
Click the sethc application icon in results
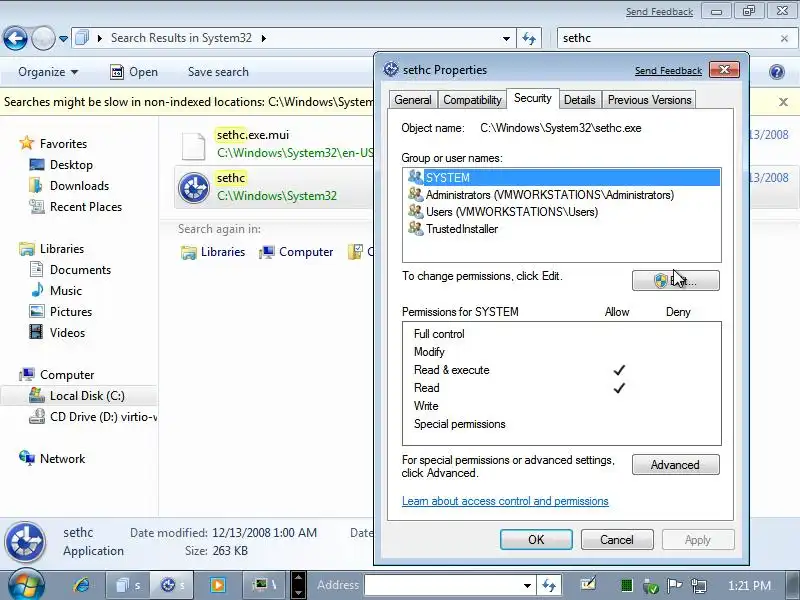point(194,187)
